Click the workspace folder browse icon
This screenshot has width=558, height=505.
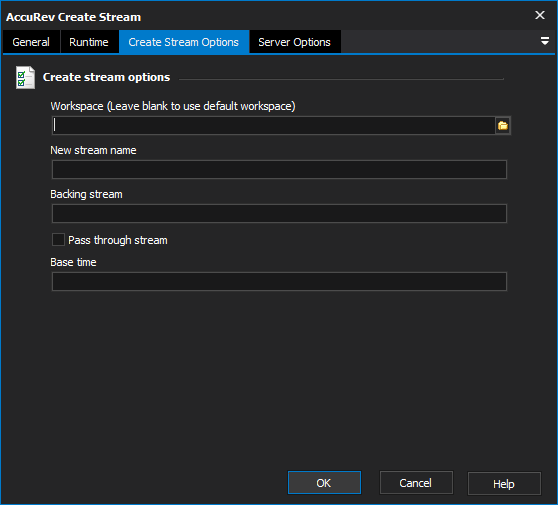pyautogui.click(x=503, y=125)
